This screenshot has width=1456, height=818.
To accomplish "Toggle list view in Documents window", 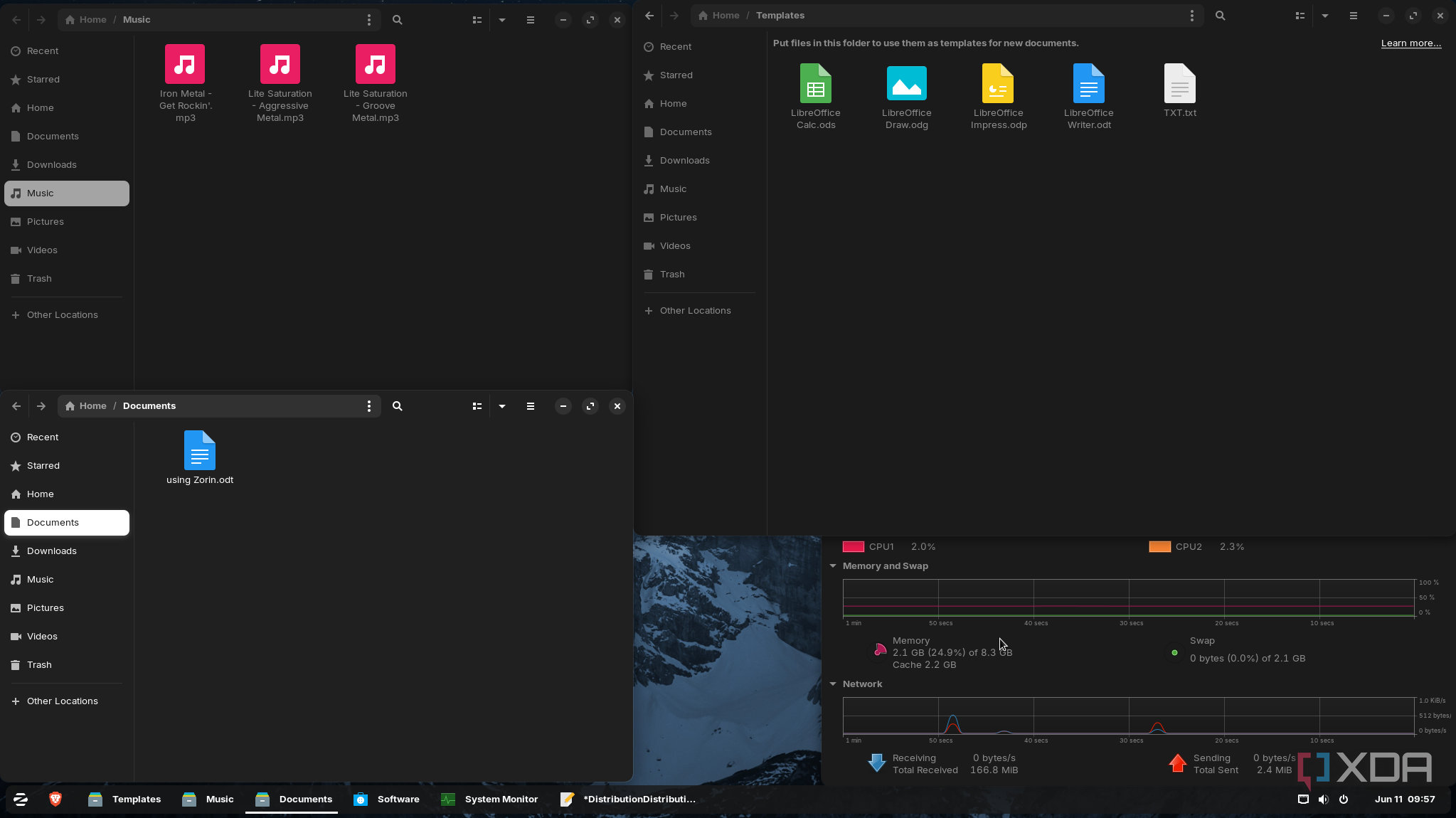I will click(477, 406).
